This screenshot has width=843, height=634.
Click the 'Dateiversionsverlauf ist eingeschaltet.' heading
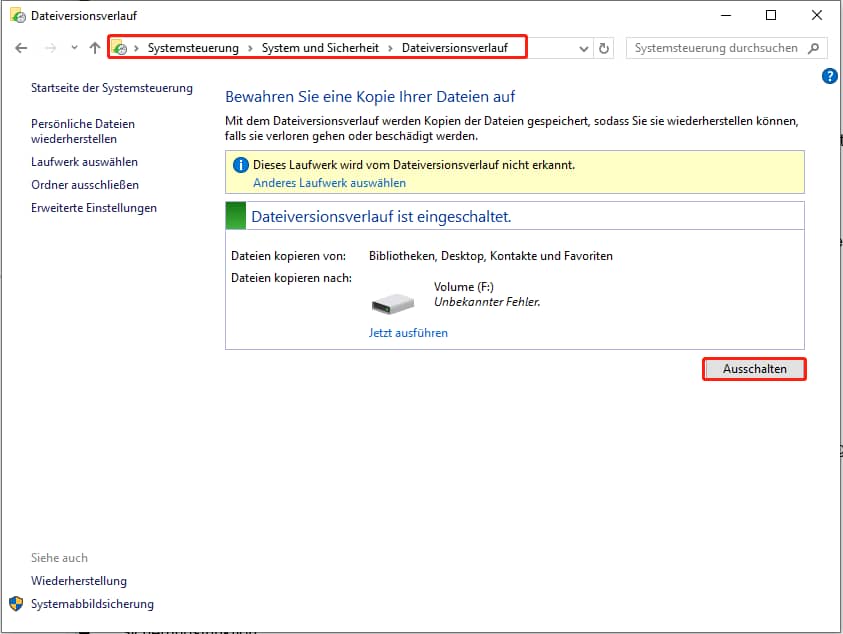[x=381, y=217]
